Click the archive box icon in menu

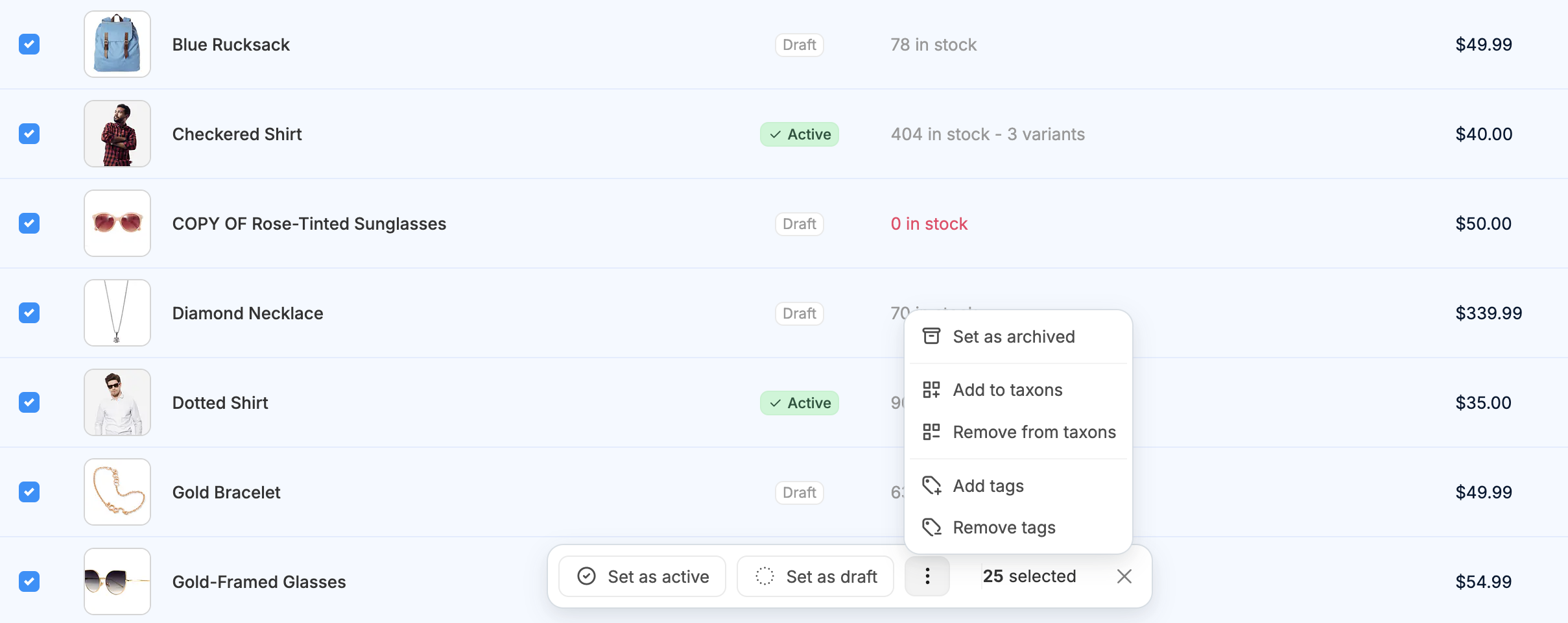931,336
